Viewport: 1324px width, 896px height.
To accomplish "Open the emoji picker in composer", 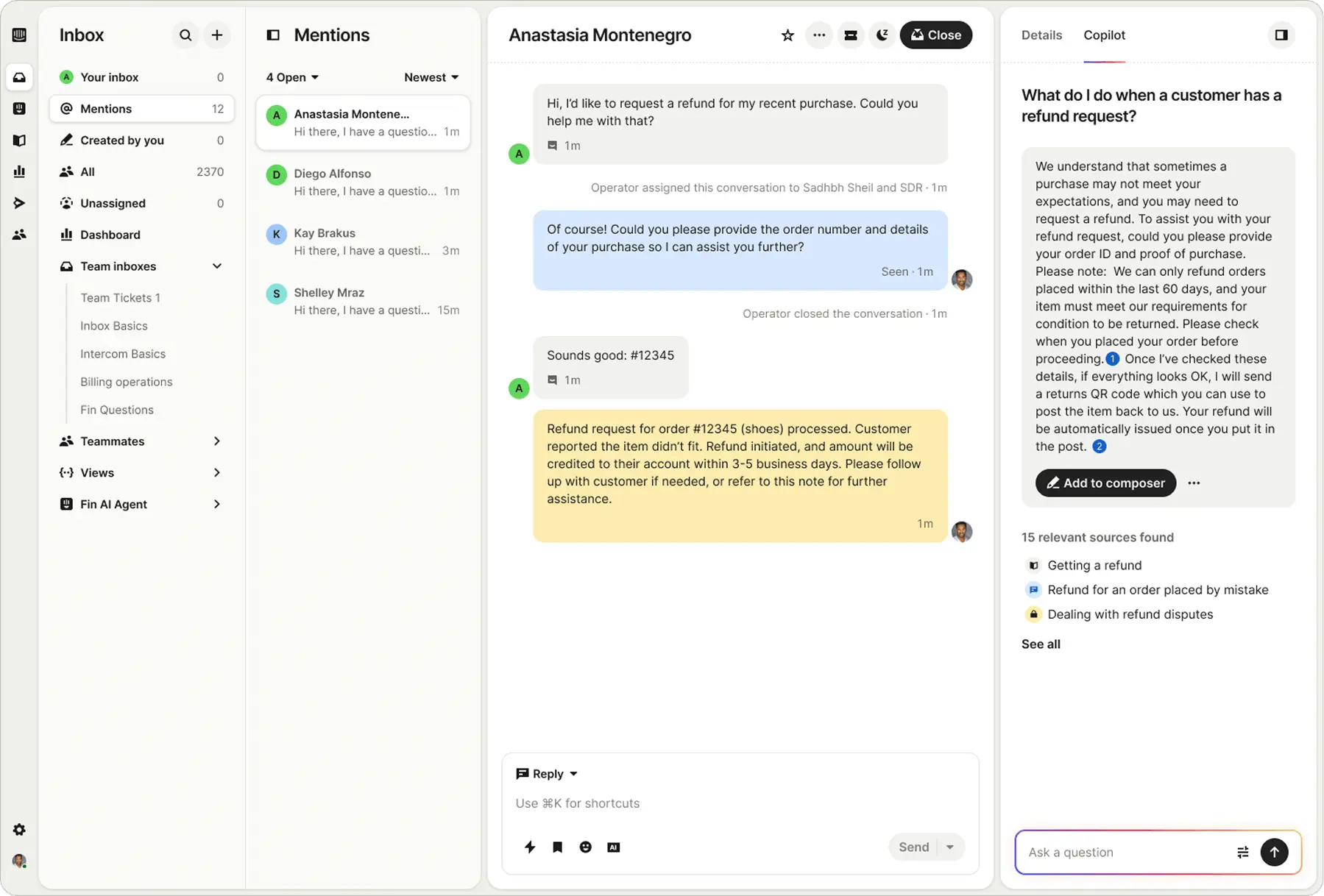I will tap(585, 847).
